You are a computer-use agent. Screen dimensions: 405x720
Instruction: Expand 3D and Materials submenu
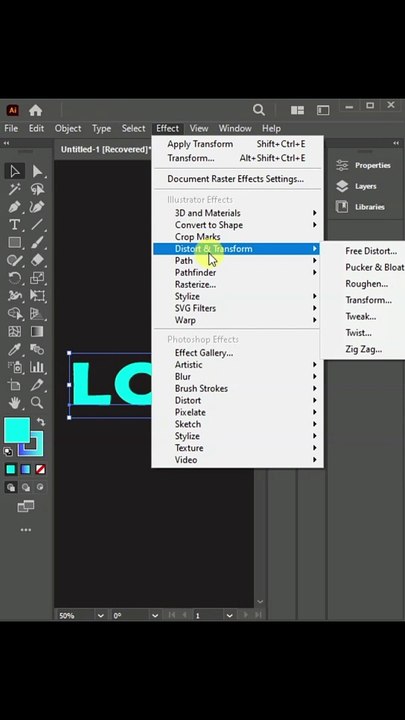tap(238, 213)
